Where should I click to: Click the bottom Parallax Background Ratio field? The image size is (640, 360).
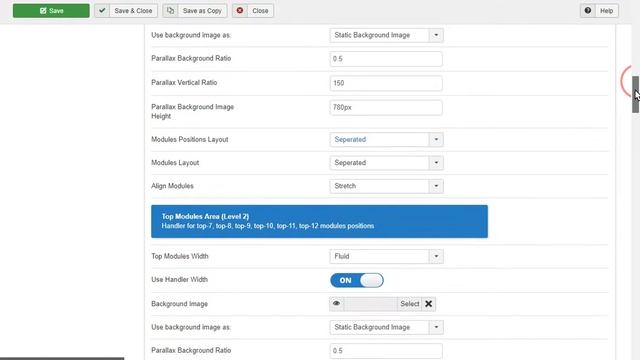click(x=386, y=351)
